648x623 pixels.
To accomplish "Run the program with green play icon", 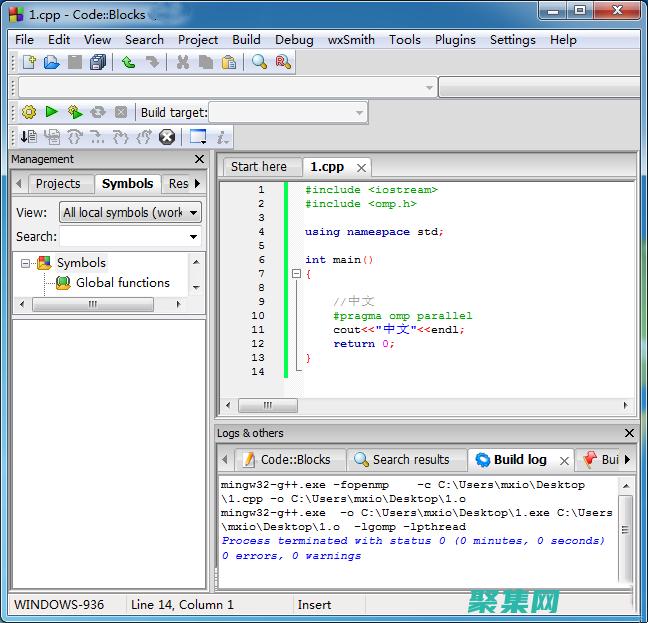I will [51, 112].
